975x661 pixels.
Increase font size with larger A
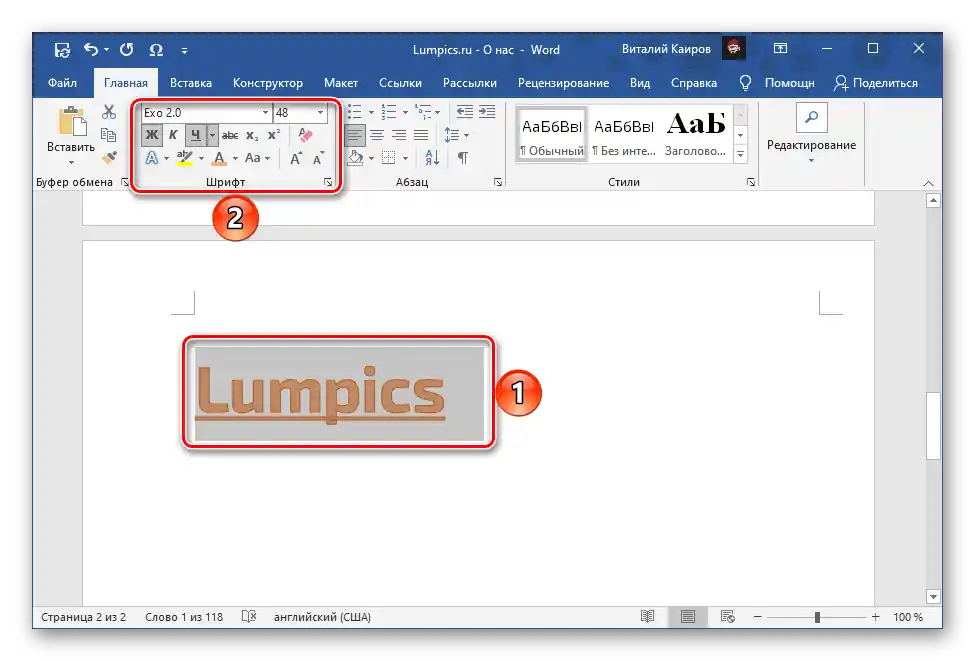(x=296, y=159)
